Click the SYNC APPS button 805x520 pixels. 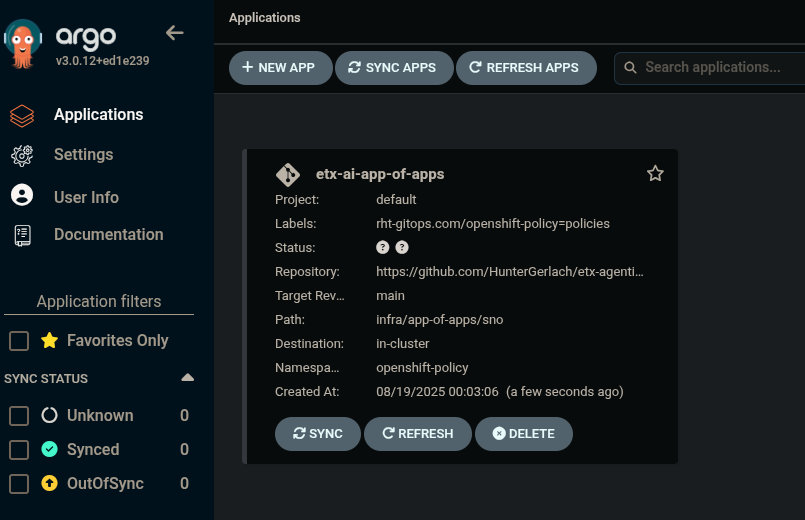coord(394,68)
